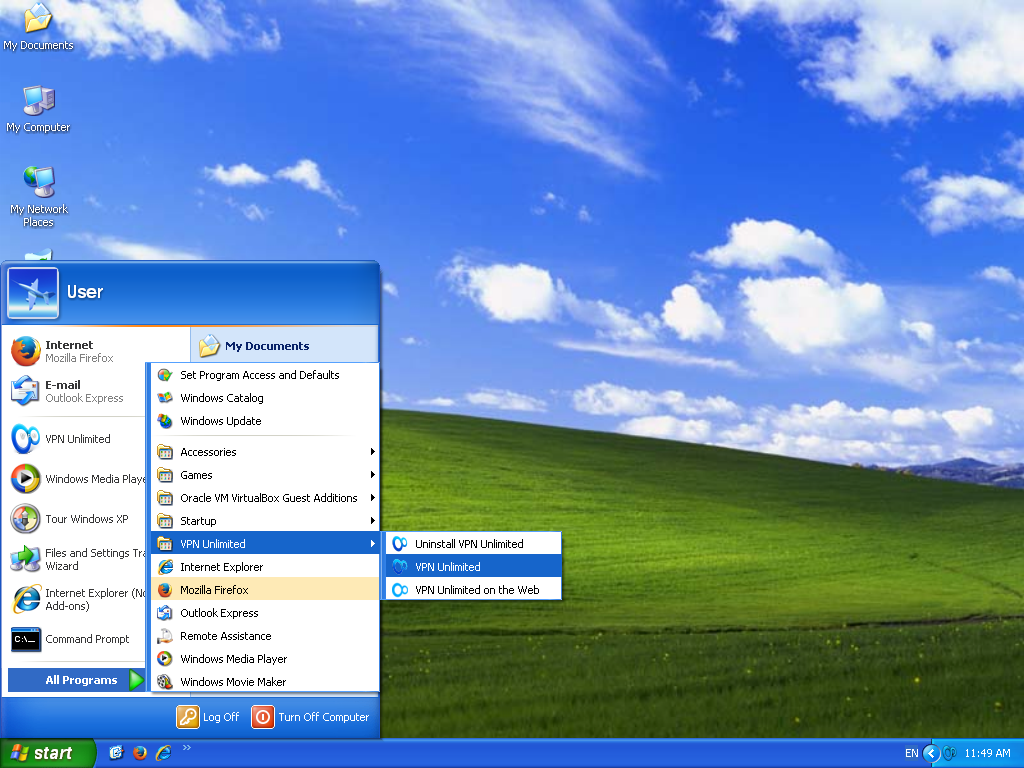Image resolution: width=1024 pixels, height=768 pixels.
Task: Show hidden tray icons arrow
Action: pos(931,754)
